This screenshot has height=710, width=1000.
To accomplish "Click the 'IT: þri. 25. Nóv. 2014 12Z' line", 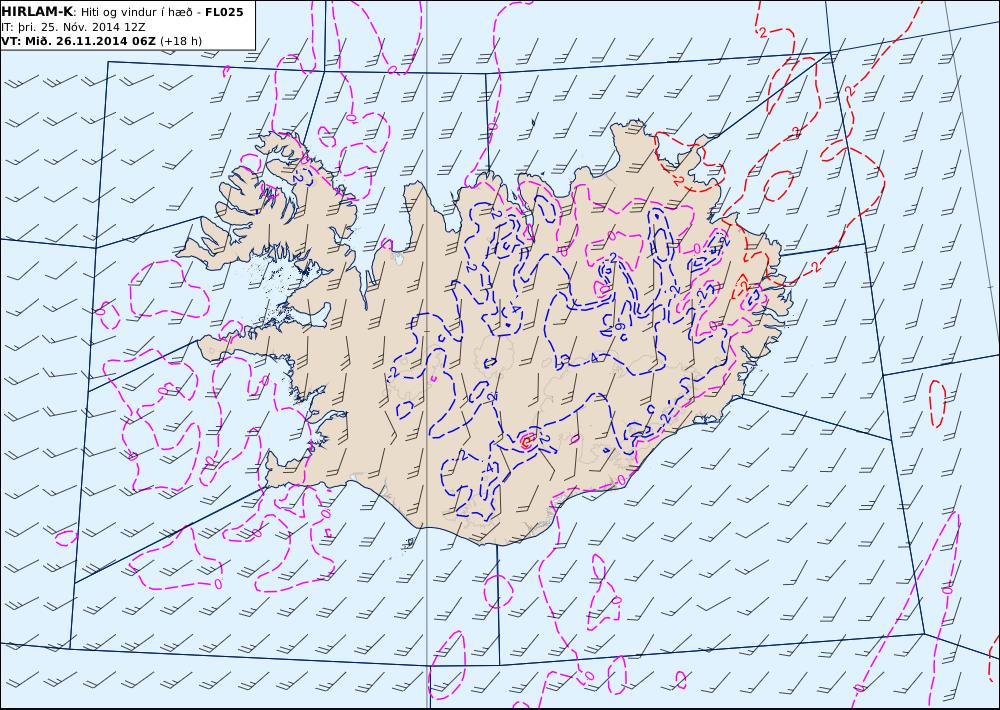I will (73, 27).
